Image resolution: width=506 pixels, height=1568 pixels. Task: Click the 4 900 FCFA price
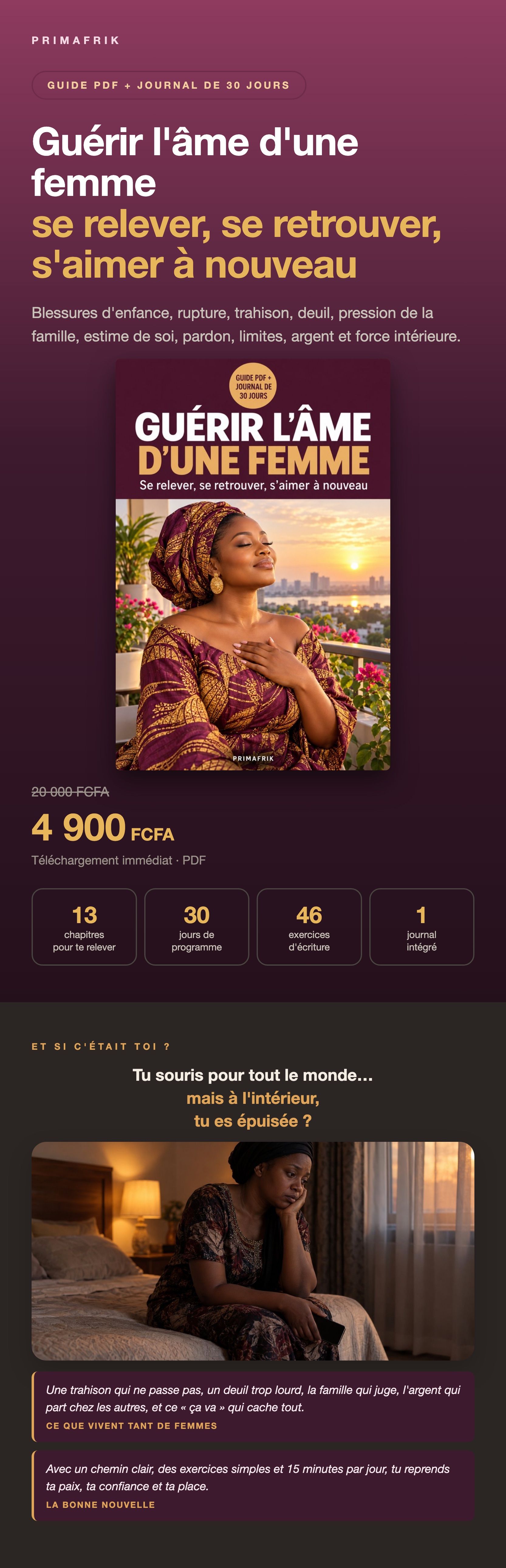click(103, 828)
